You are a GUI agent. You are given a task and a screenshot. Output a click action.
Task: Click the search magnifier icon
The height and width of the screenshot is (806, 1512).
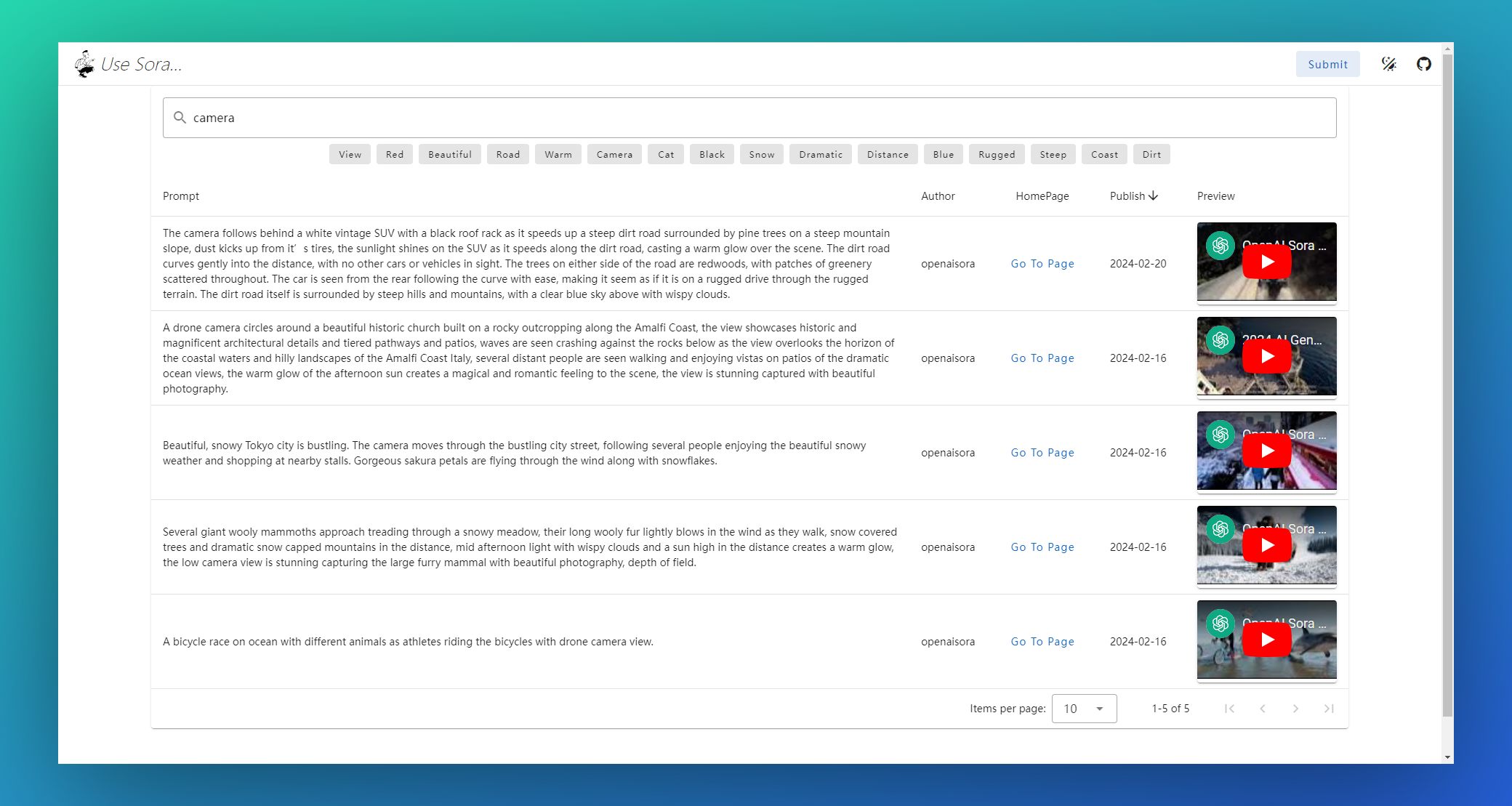pos(180,118)
